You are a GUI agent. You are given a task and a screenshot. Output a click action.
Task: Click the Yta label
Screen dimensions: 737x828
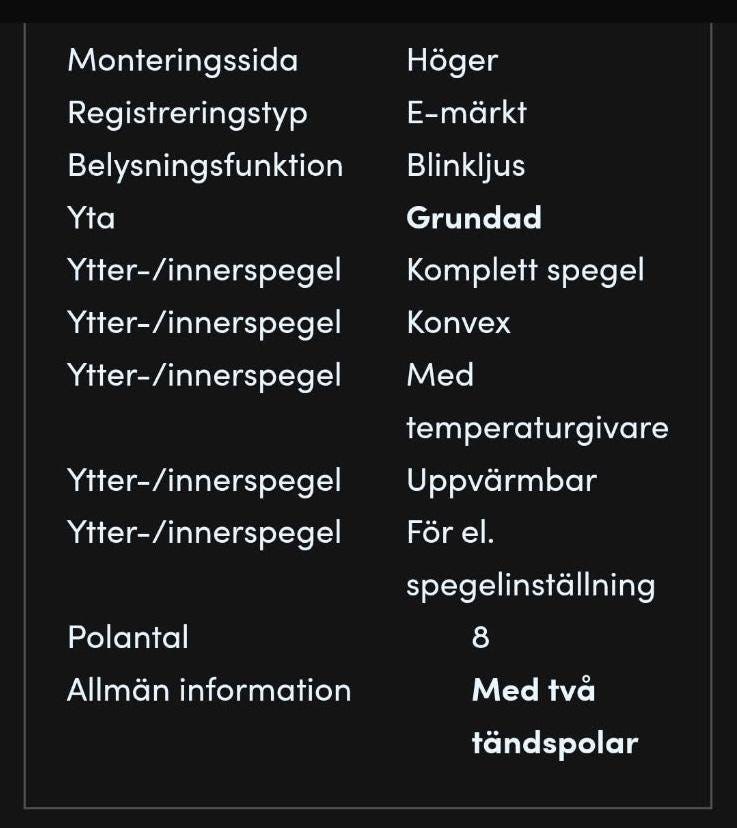(91, 218)
